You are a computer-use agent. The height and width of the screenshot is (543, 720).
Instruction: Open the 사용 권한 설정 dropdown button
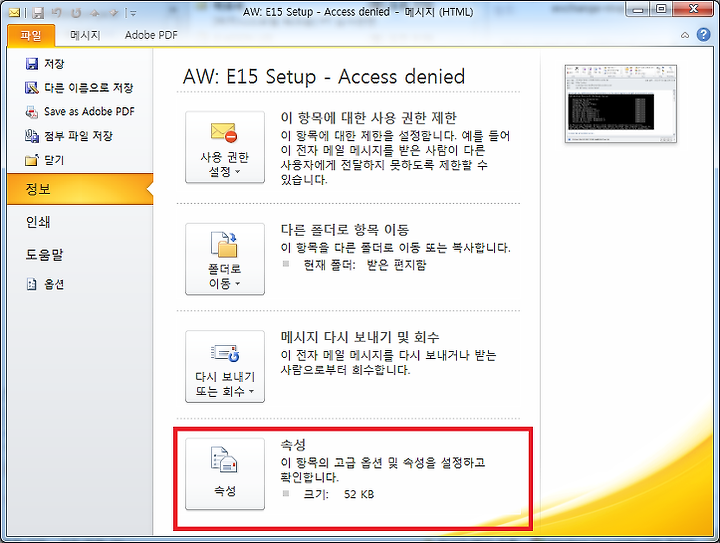pyautogui.click(x=225, y=147)
